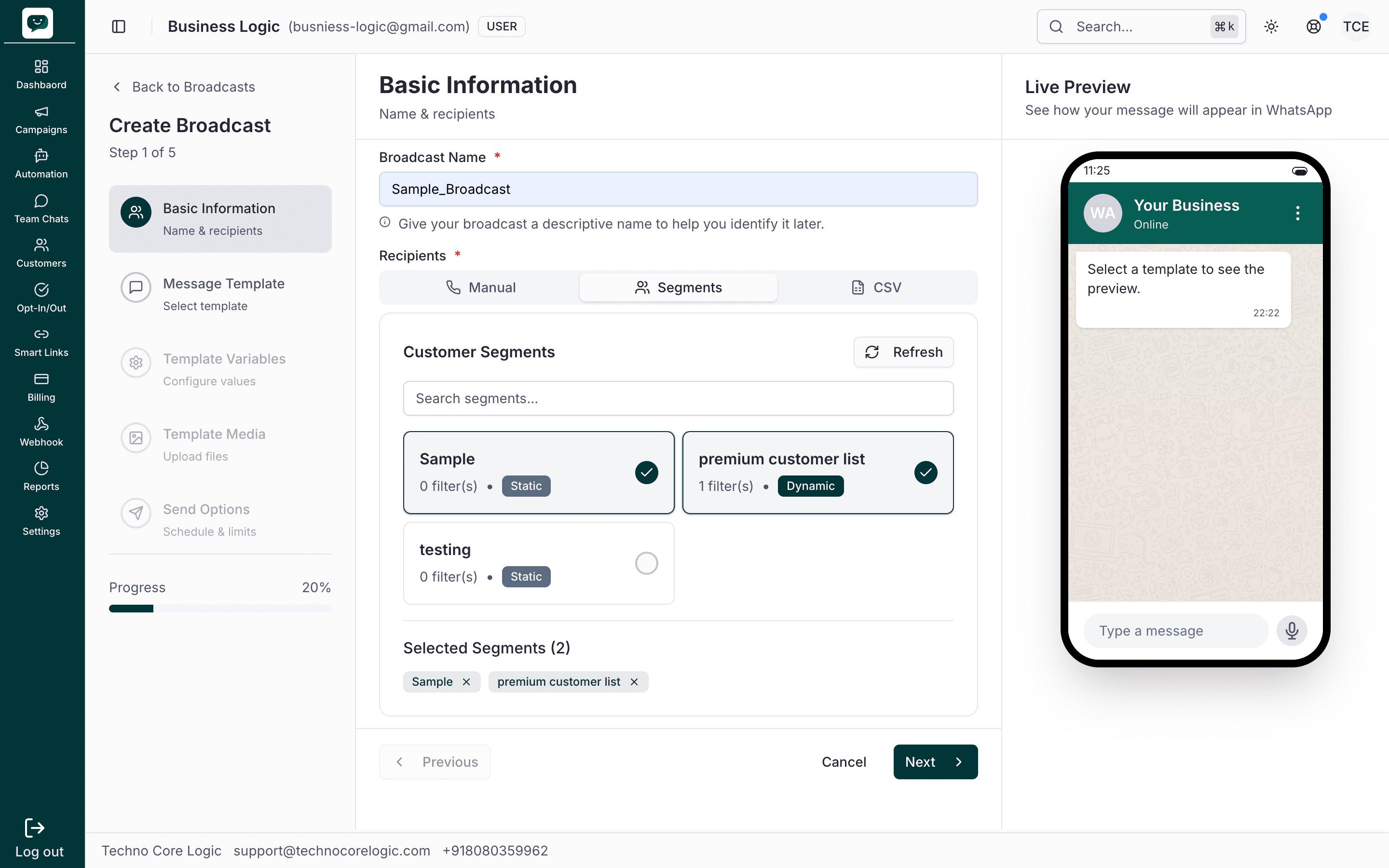The width and height of the screenshot is (1389, 868).
Task: Click the busniess-logic@gmail.com email text
Action: click(x=379, y=27)
